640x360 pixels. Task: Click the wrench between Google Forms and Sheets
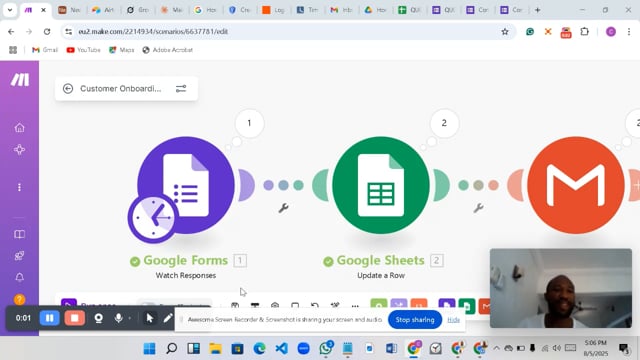[283, 208]
